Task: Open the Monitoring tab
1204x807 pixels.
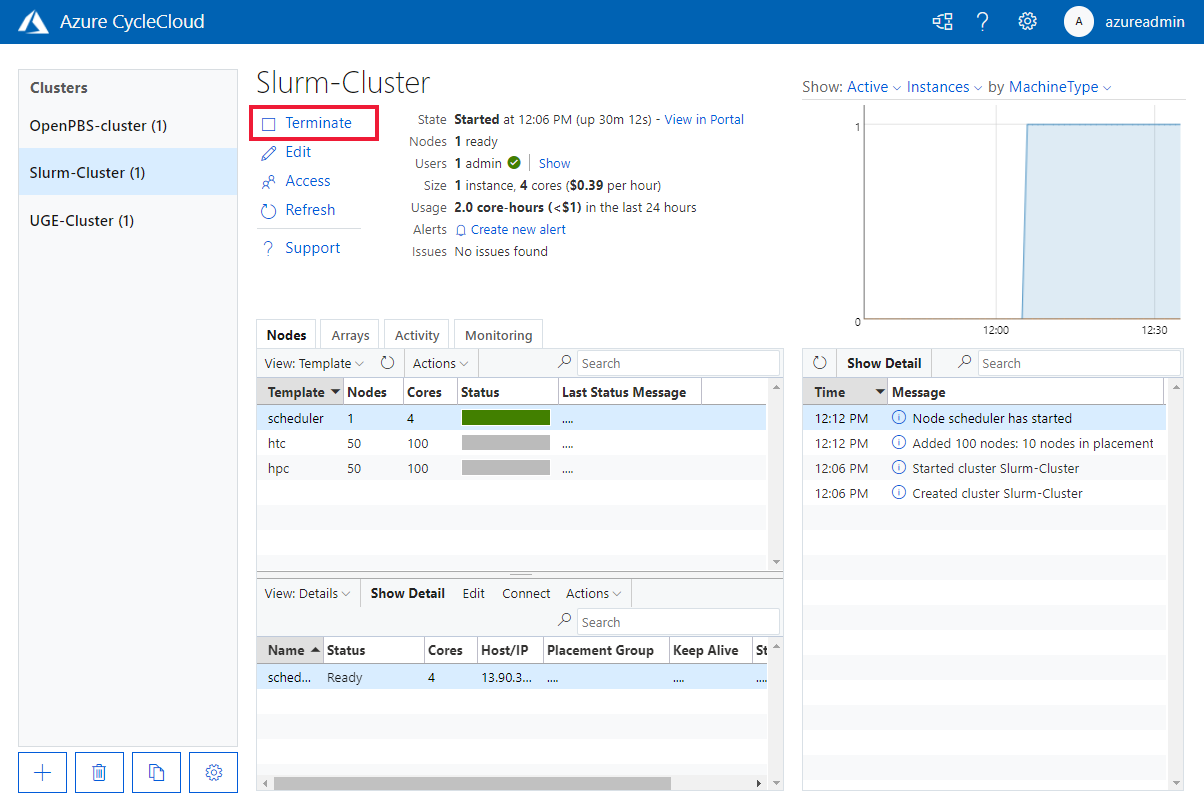Action: coord(498,334)
